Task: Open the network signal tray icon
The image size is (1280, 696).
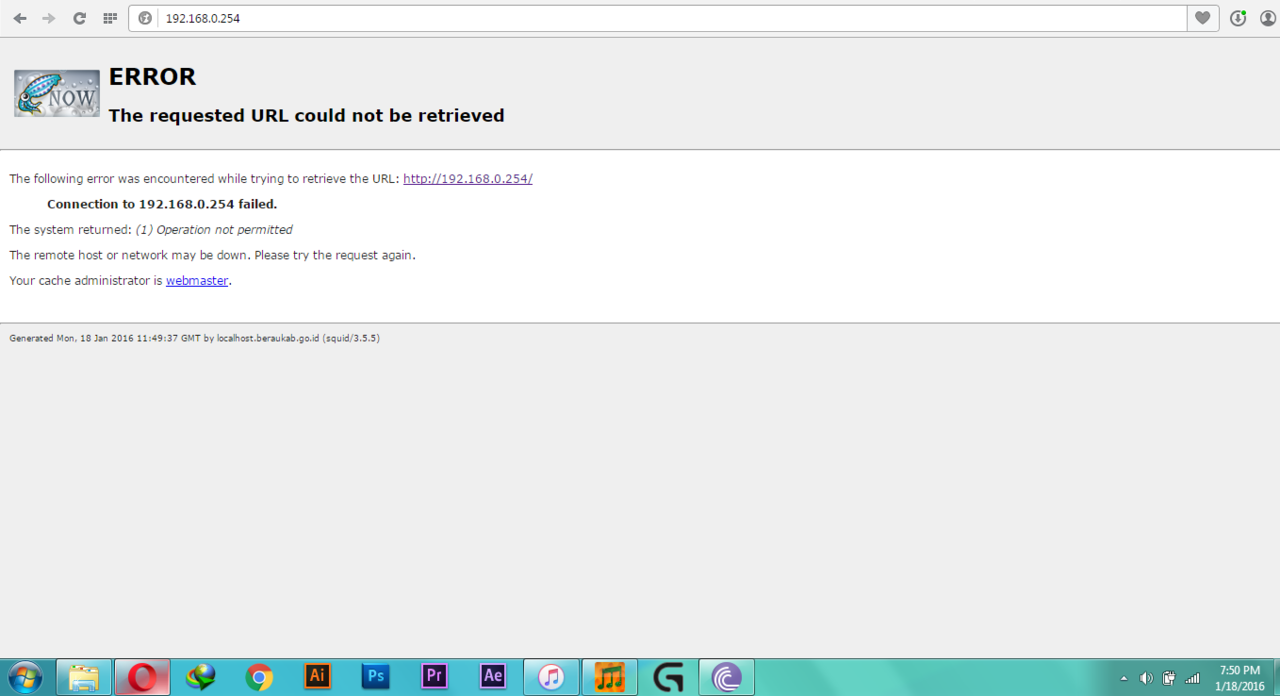Action: point(1191,678)
